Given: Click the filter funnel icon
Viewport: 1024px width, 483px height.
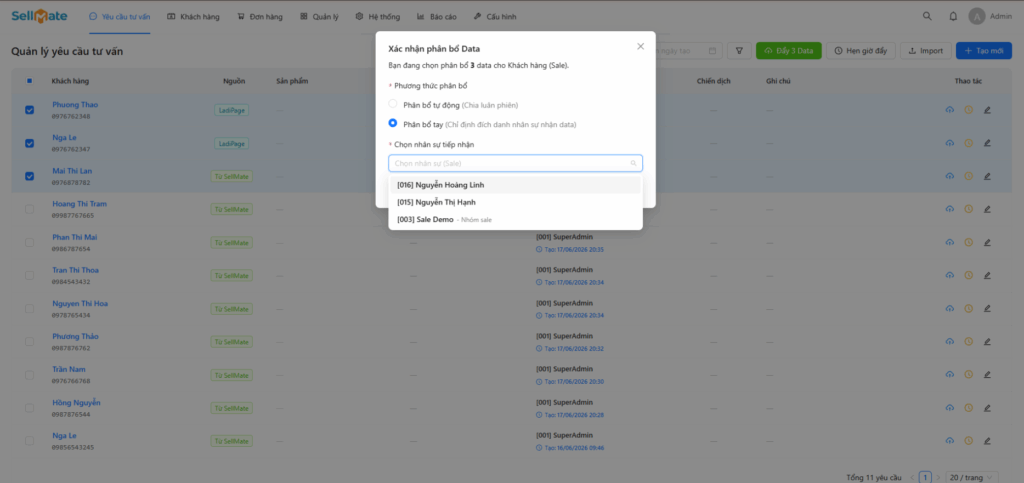Looking at the screenshot, I should (739, 51).
